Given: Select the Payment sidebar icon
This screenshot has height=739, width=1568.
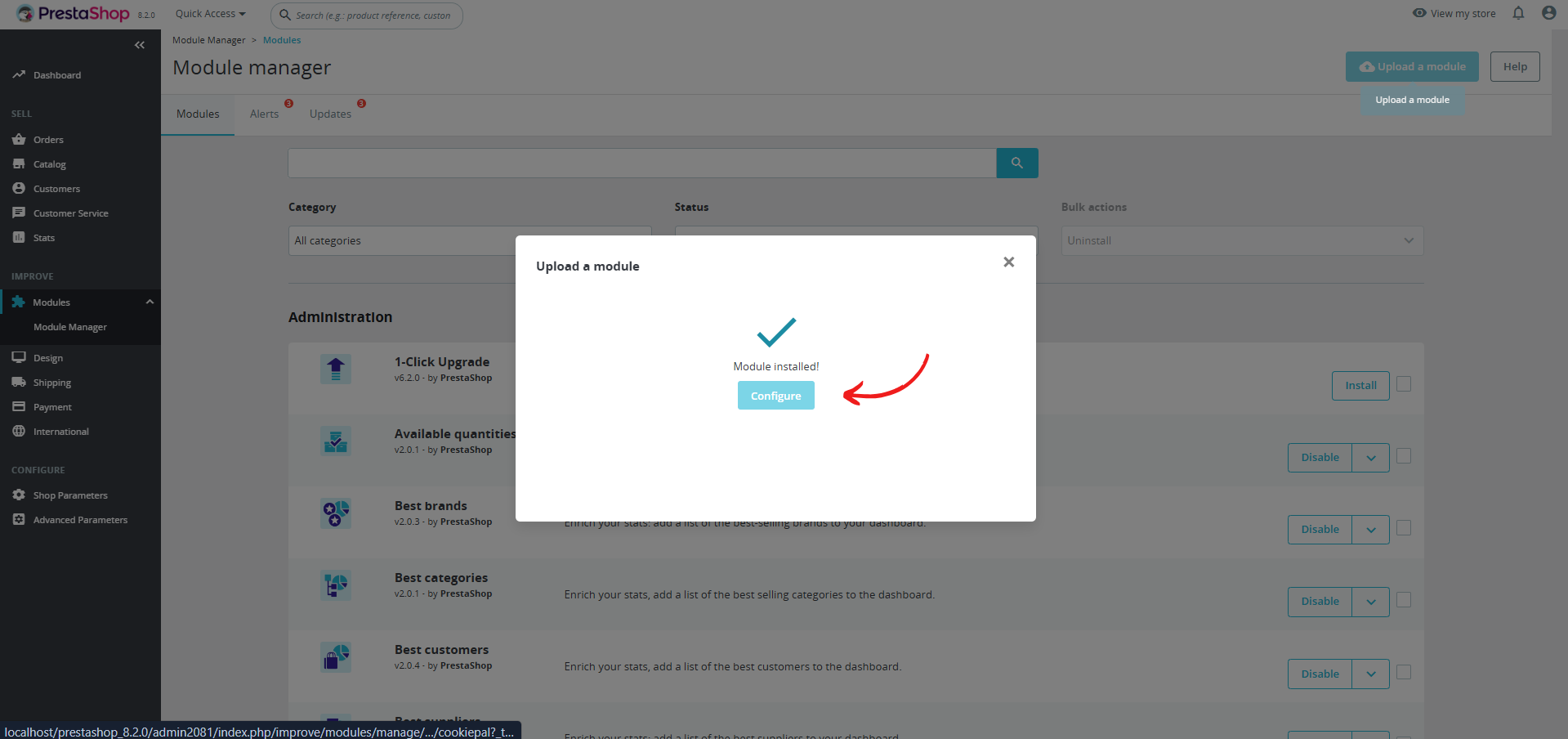Looking at the screenshot, I should click(x=51, y=406).
